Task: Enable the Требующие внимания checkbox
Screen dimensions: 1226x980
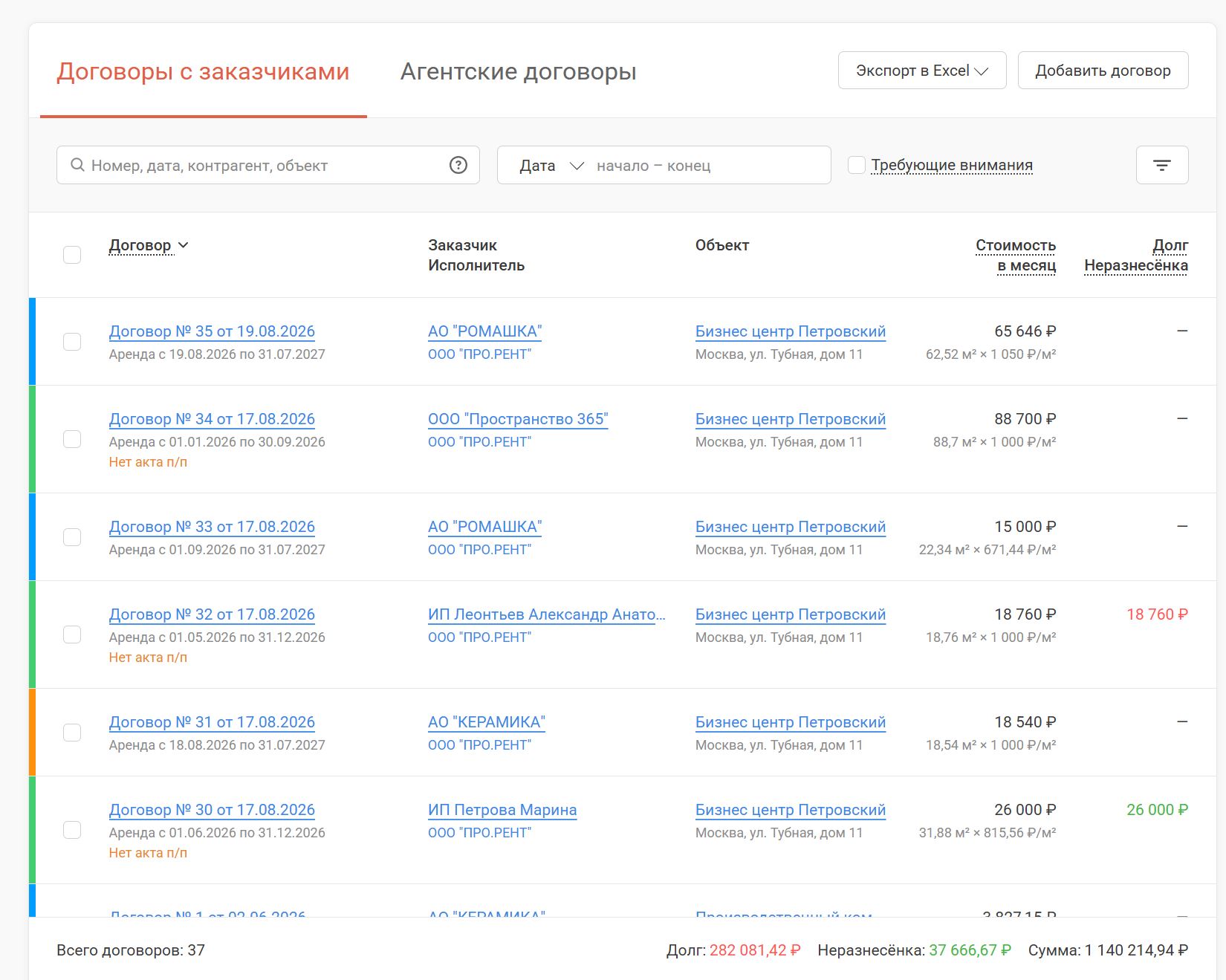Action: 857,165
